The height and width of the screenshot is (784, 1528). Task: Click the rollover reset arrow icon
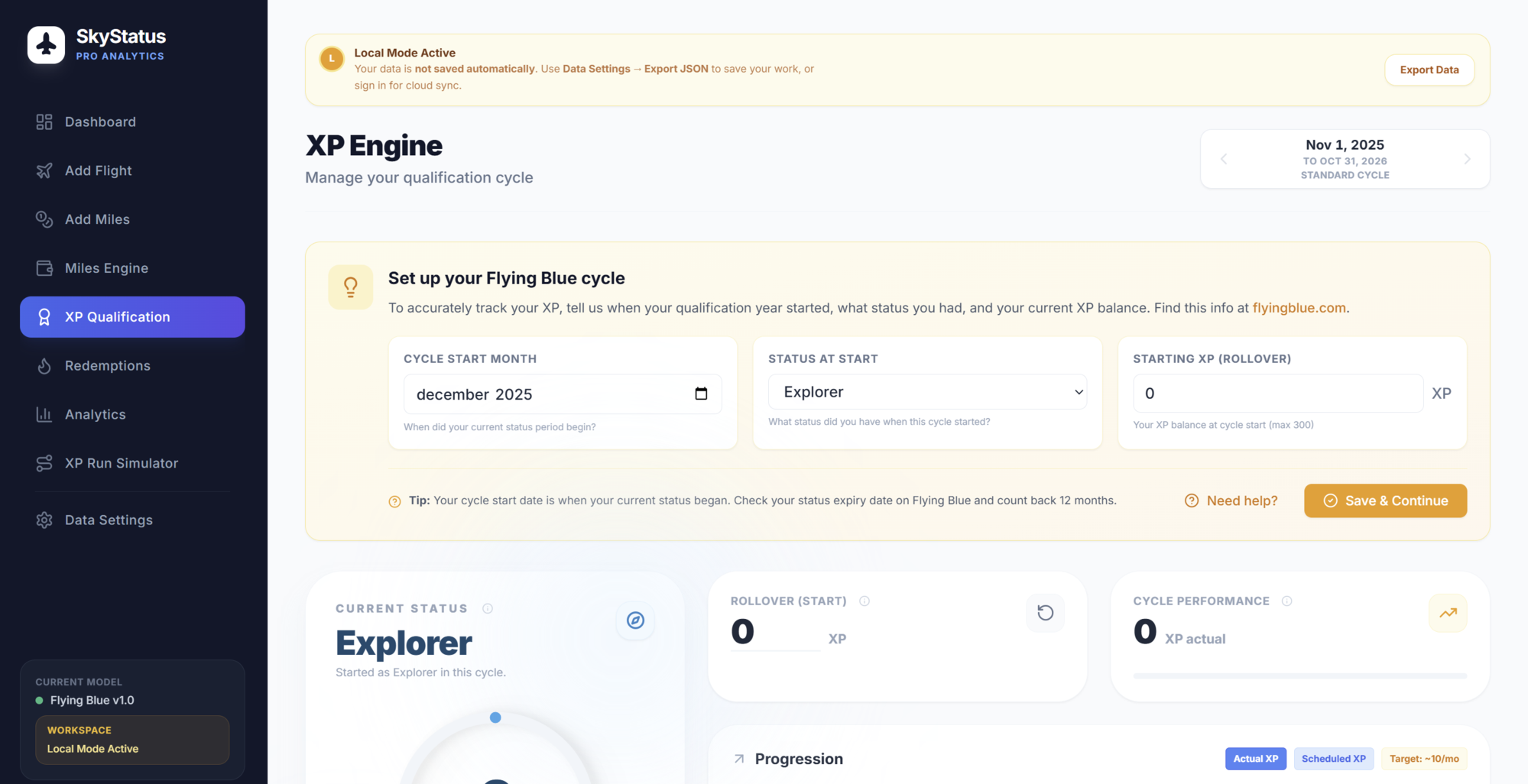click(x=1045, y=613)
